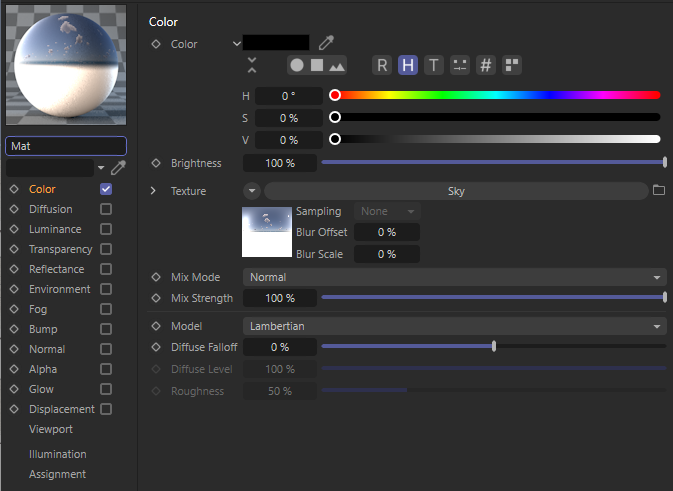Select the color wheel mode icon
This screenshot has height=491, width=673.
(297, 65)
